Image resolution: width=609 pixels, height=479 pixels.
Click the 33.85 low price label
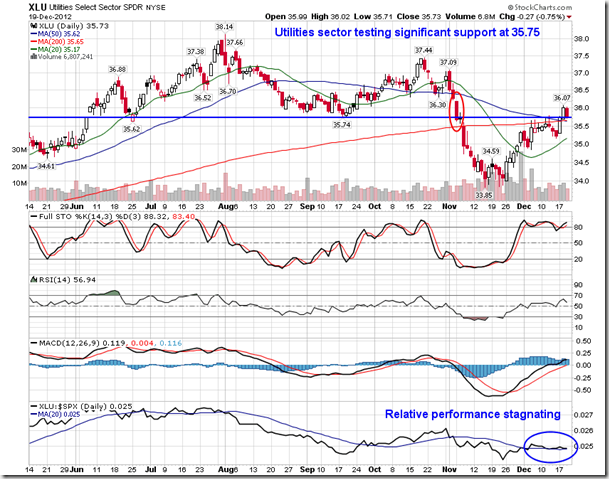pos(484,196)
